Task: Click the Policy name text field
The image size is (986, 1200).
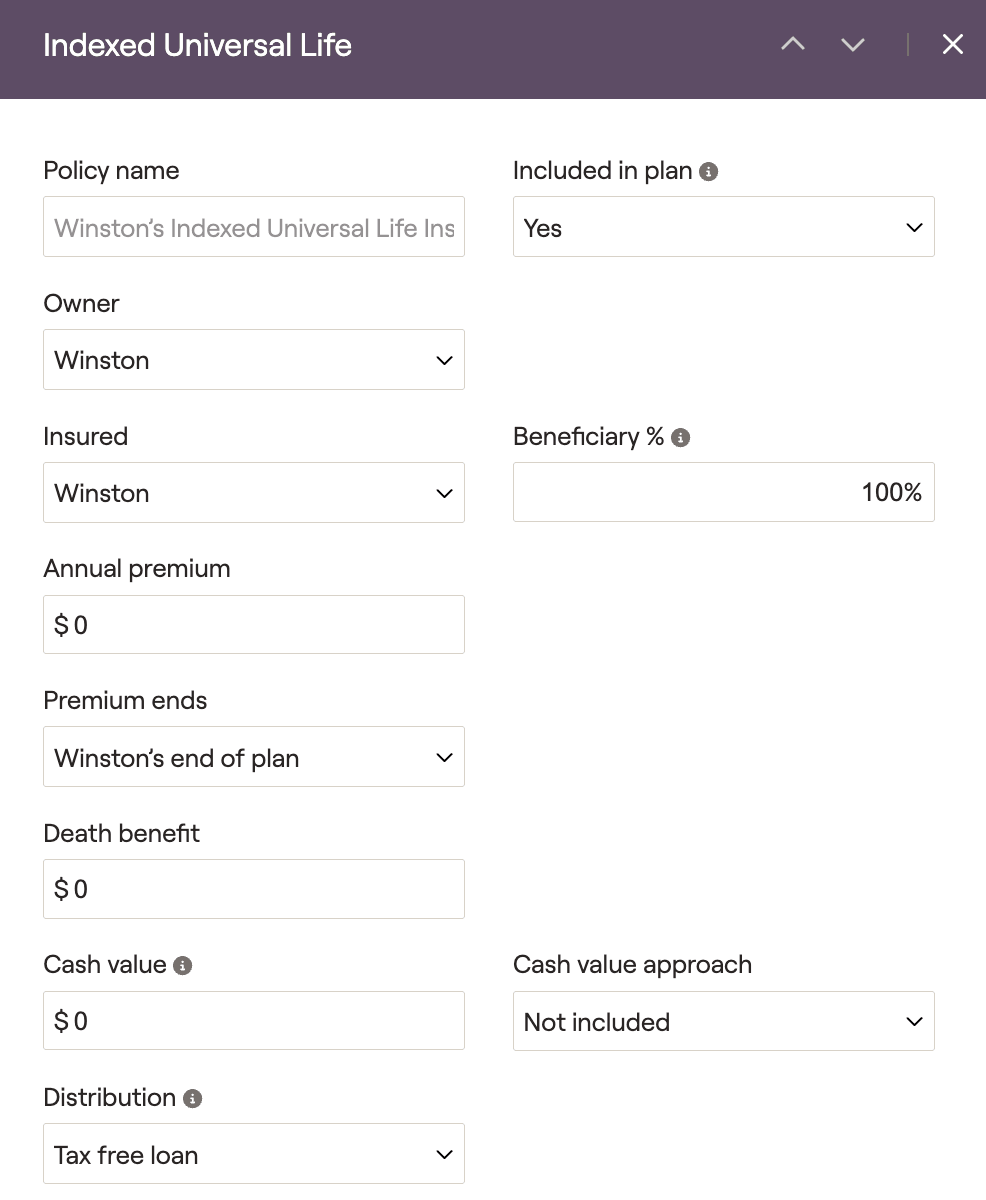Action: click(253, 227)
